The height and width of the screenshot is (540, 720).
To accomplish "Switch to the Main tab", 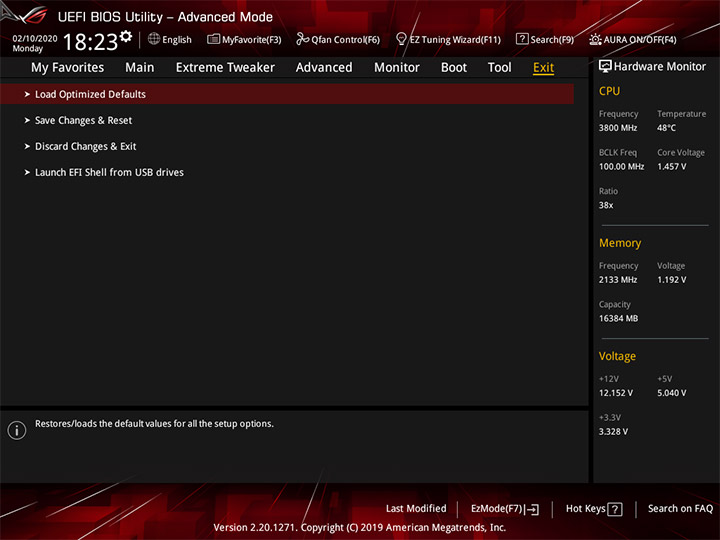I will coord(140,68).
